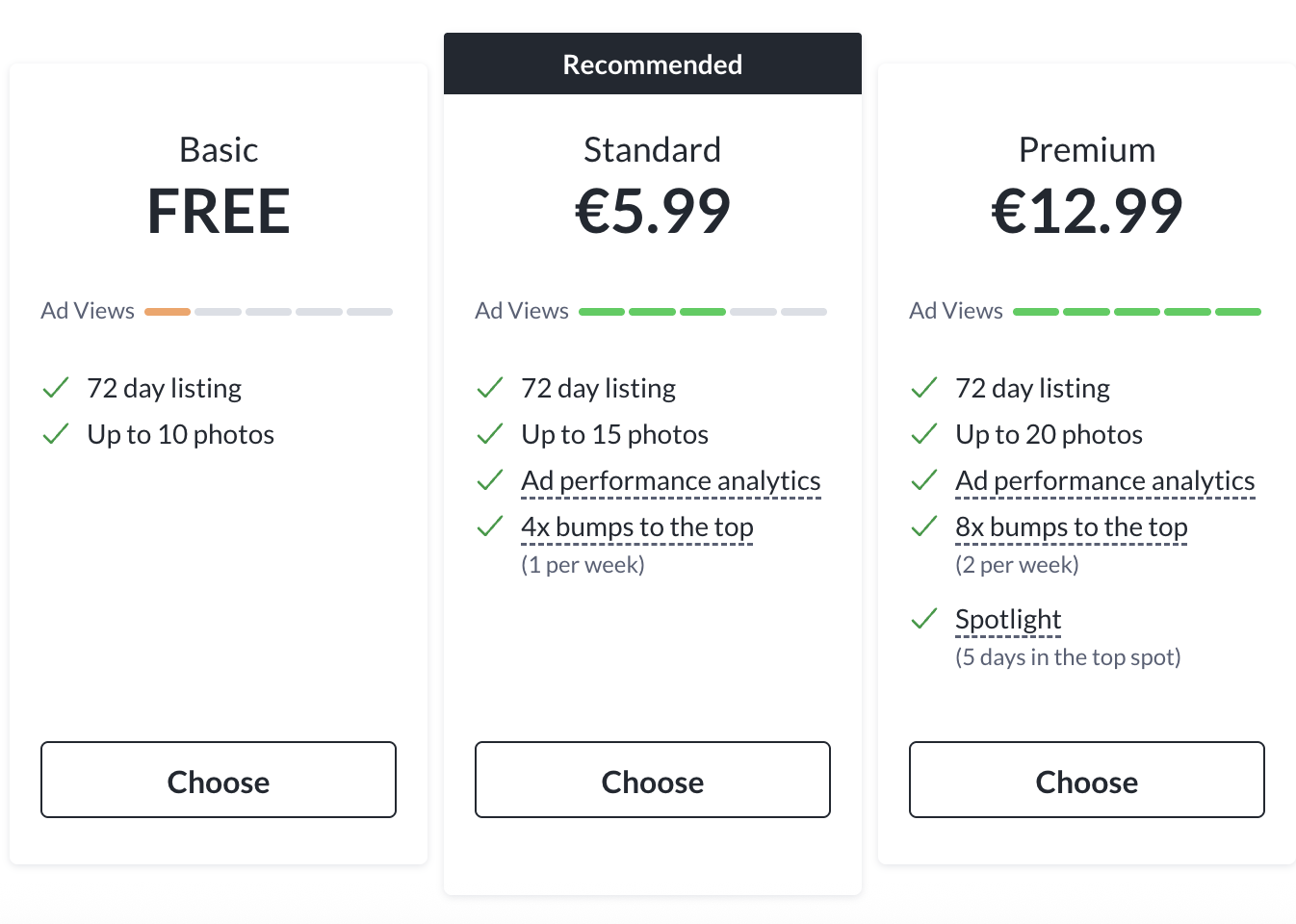
Task: Click the Premium plan title
Action: (1086, 150)
